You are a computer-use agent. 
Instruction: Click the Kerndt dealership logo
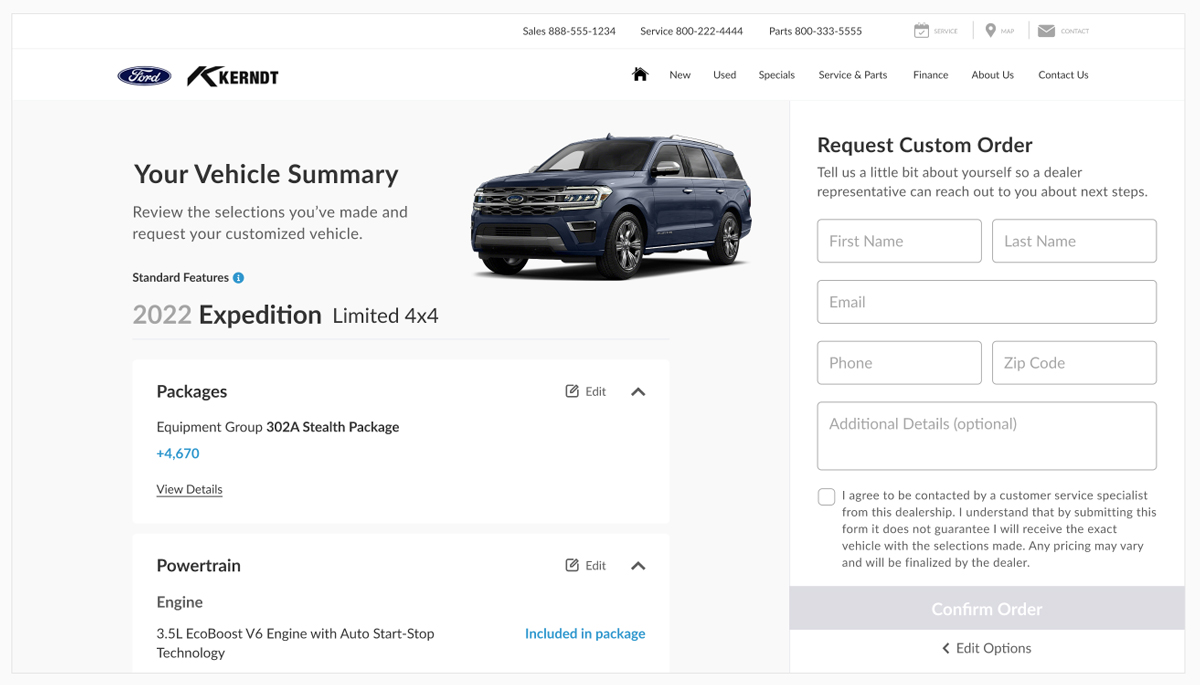pos(233,76)
